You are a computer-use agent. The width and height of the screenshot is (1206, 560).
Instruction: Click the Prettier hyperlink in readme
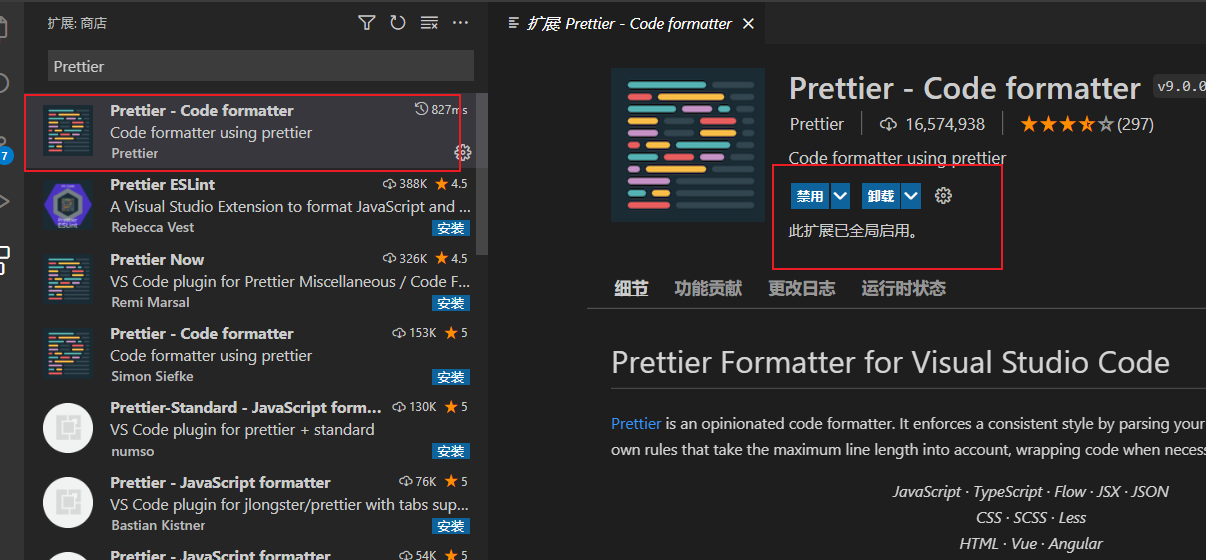[636, 423]
